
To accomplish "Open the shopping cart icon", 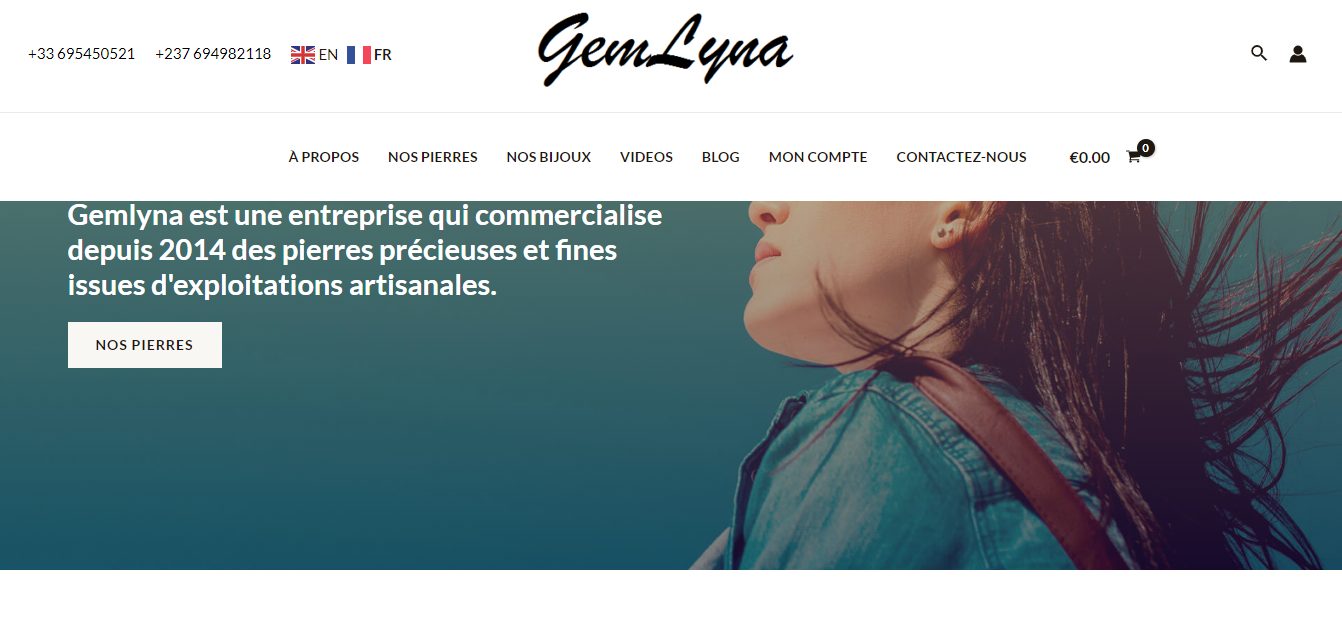I will 1133,157.
